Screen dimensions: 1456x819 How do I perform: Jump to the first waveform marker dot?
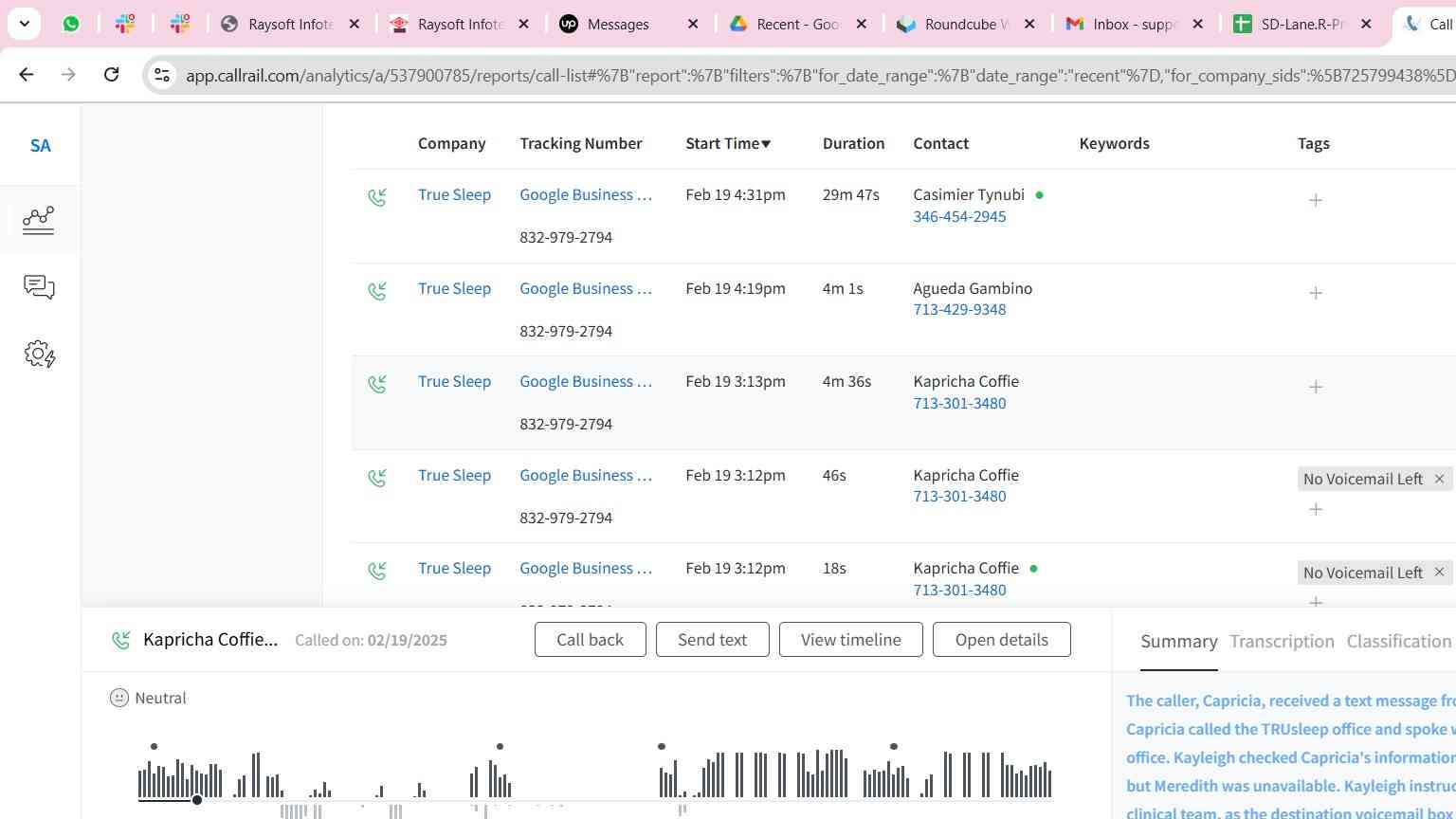(x=154, y=747)
